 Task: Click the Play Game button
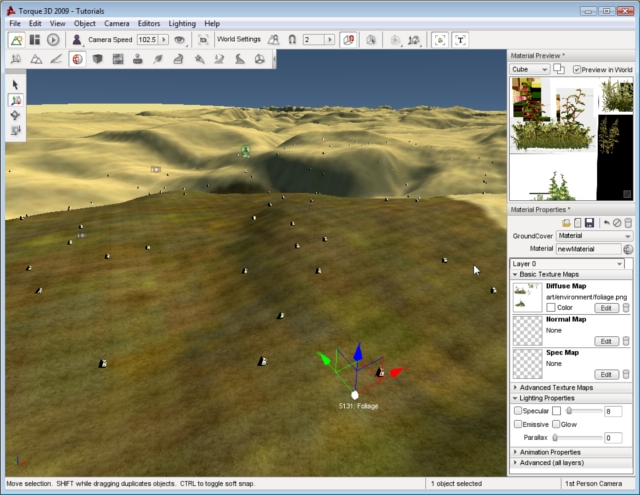click(53, 40)
